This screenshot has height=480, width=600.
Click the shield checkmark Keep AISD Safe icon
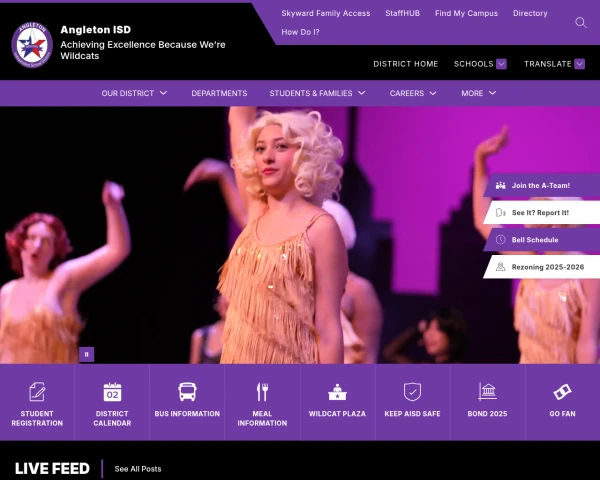coord(412,392)
